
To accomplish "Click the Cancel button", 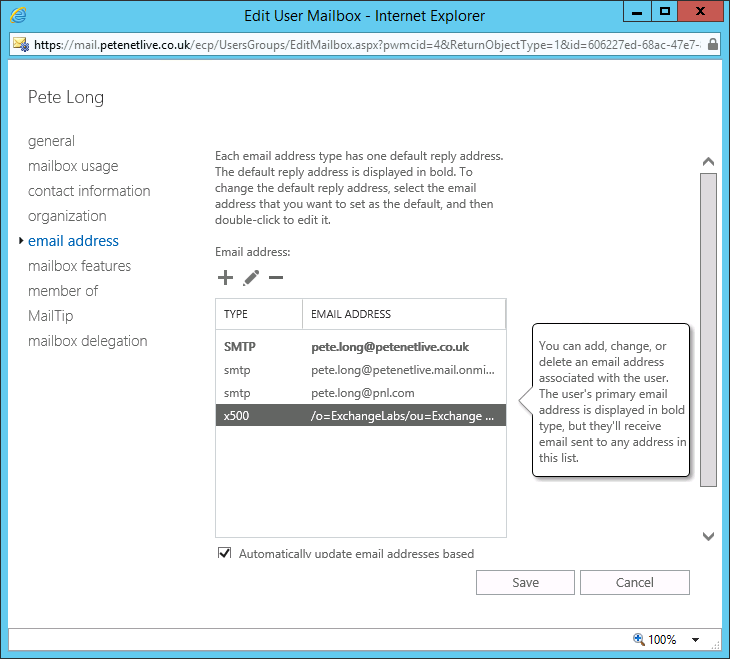I will pyautogui.click(x=635, y=582).
